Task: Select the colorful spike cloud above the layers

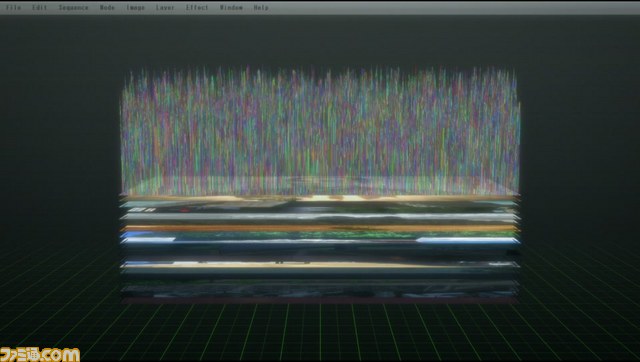Action: point(320,131)
